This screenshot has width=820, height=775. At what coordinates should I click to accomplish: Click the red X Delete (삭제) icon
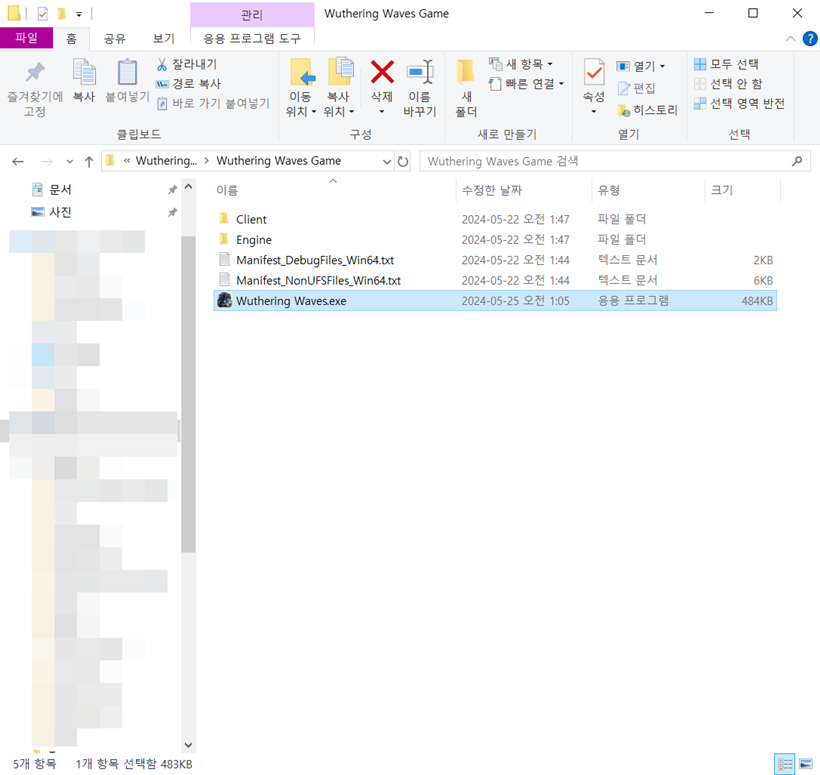pyautogui.click(x=382, y=72)
